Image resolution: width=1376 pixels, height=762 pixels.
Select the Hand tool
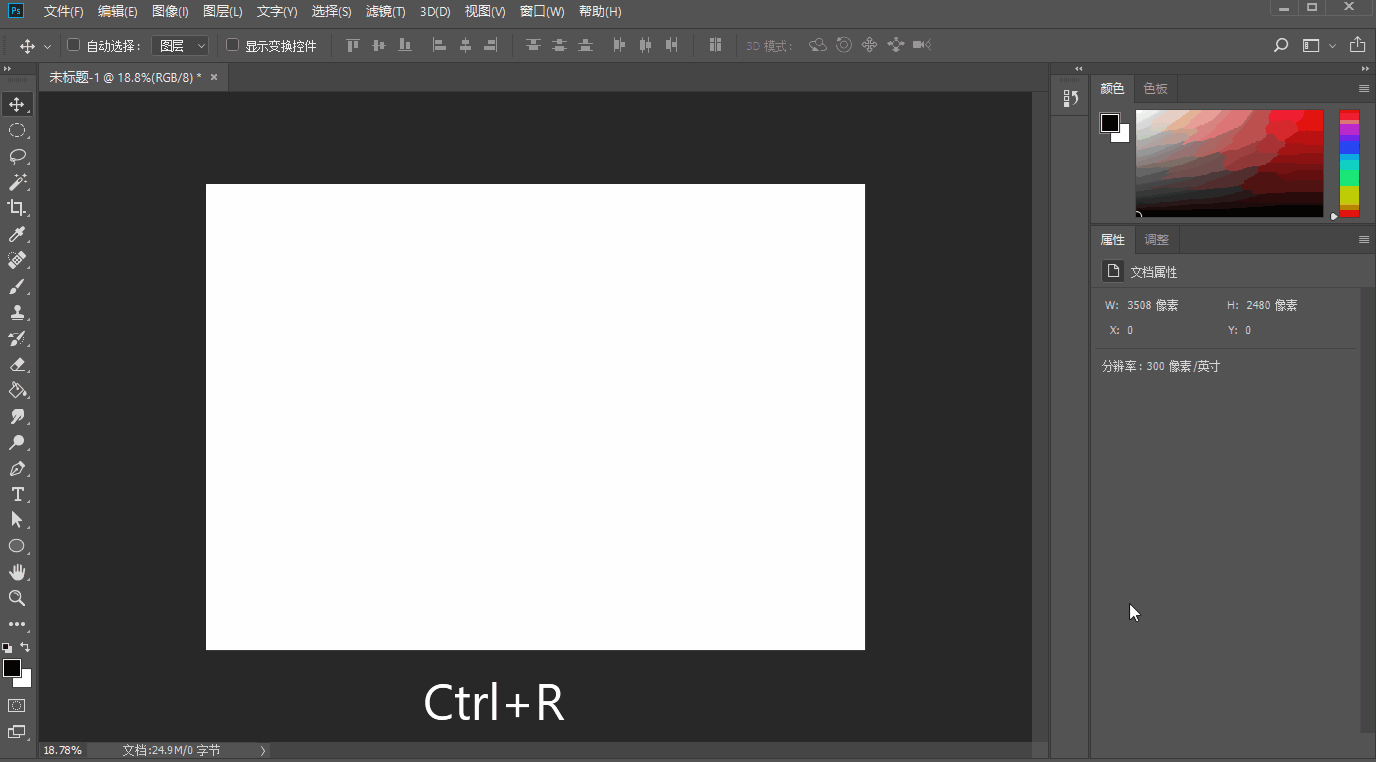pyautogui.click(x=16, y=572)
